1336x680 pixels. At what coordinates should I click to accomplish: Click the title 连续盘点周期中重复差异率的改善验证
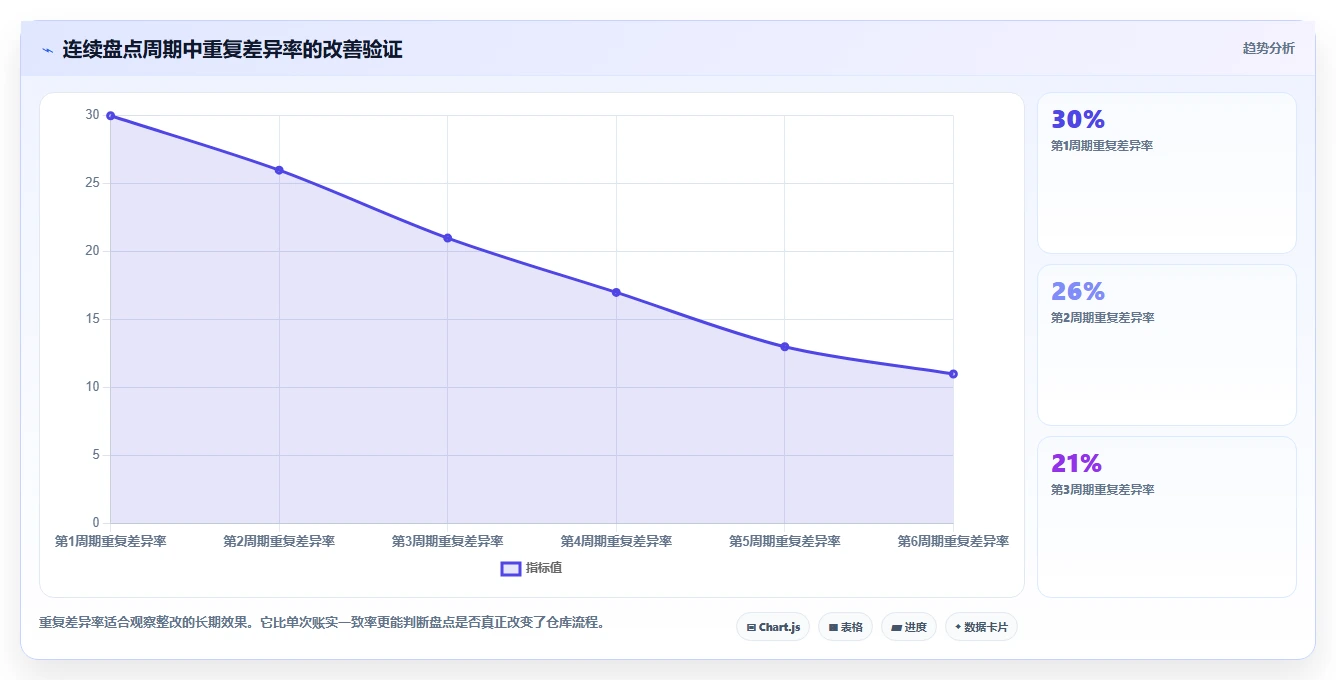tap(232, 49)
